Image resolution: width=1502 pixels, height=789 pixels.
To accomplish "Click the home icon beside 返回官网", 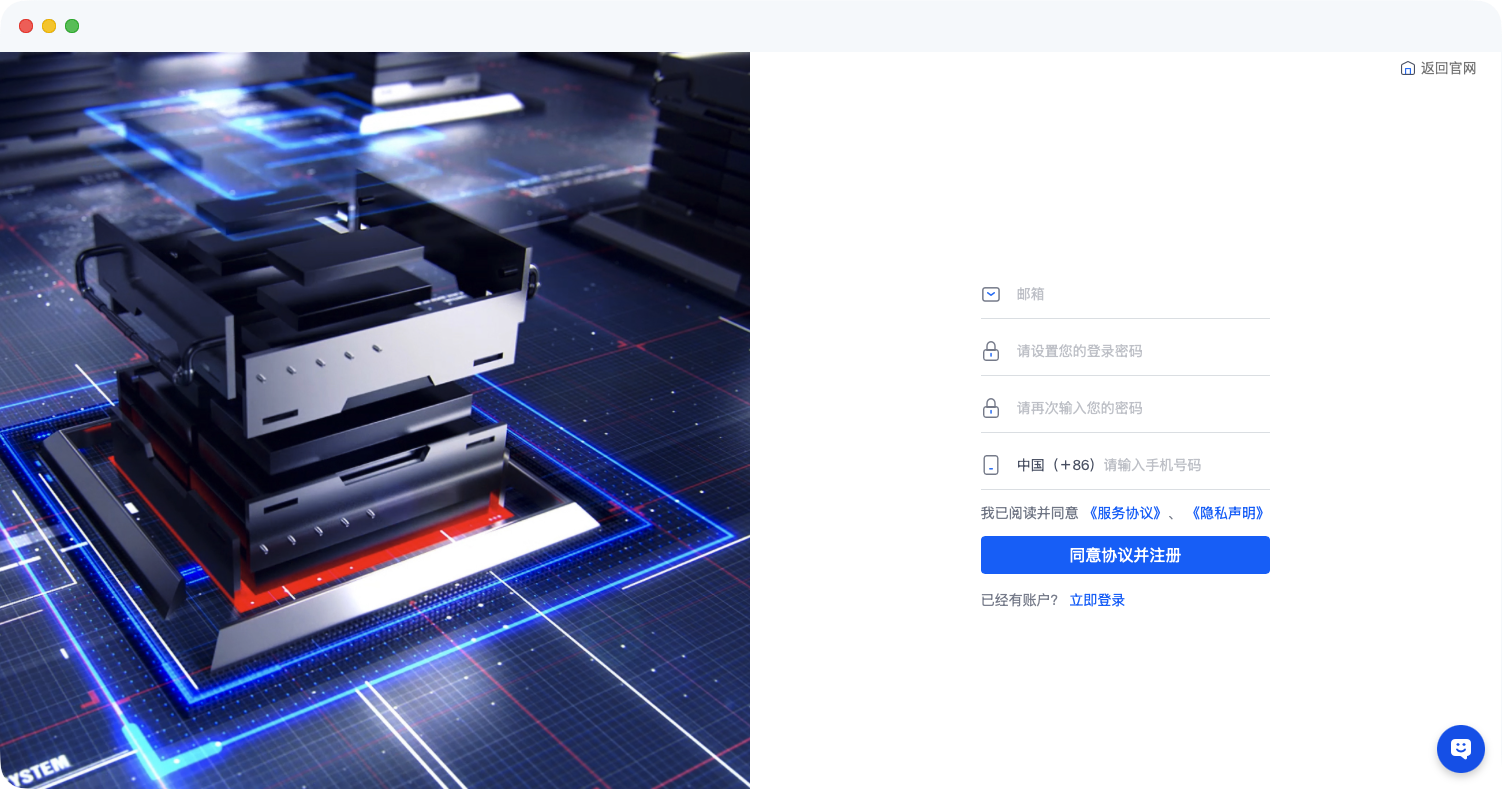I will [x=1407, y=69].
